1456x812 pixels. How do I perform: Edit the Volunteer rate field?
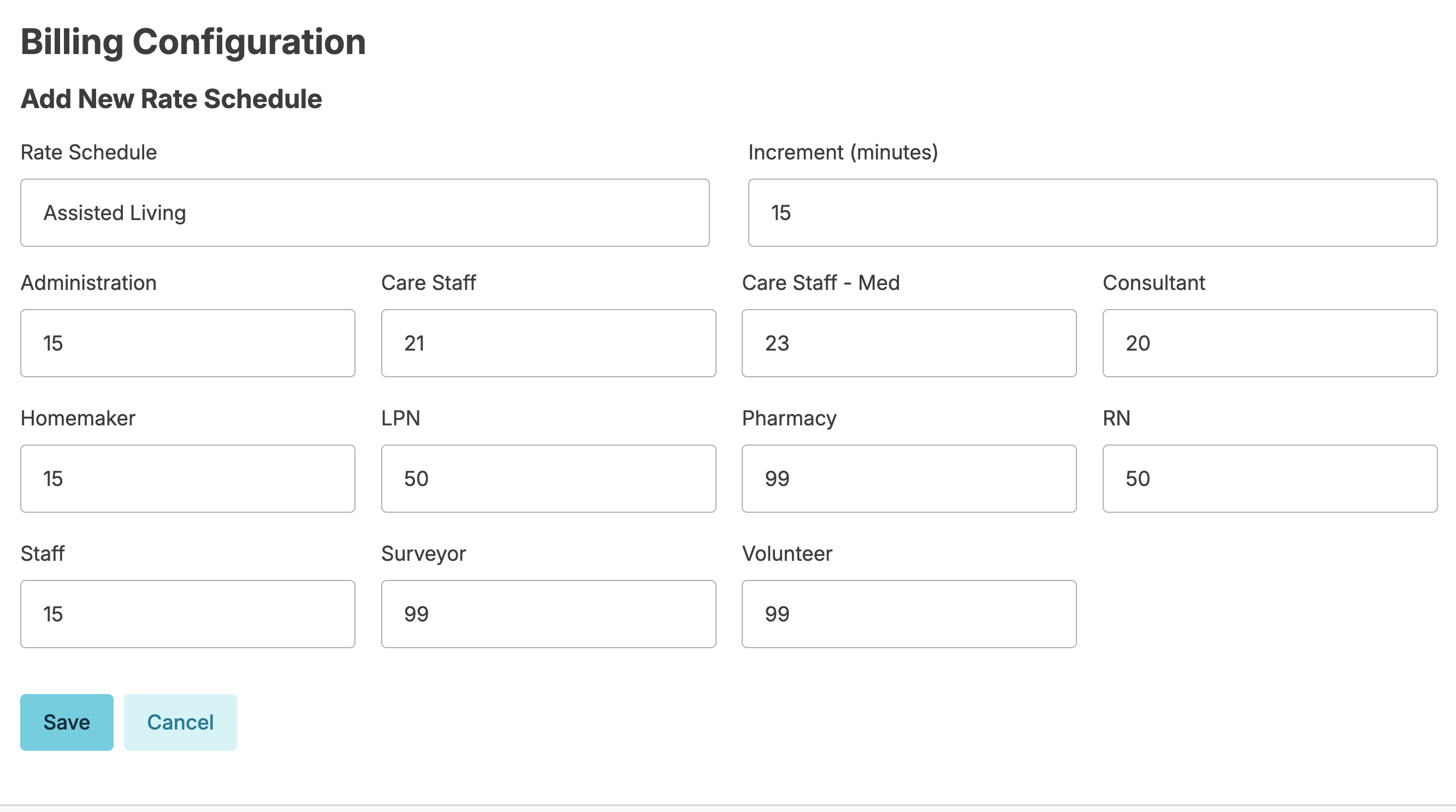(x=909, y=614)
